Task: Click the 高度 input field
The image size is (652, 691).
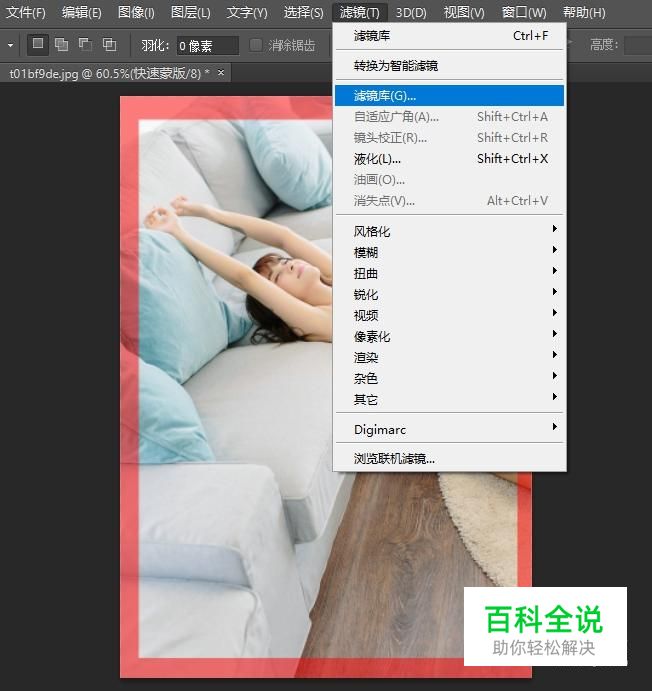Action: point(638,45)
